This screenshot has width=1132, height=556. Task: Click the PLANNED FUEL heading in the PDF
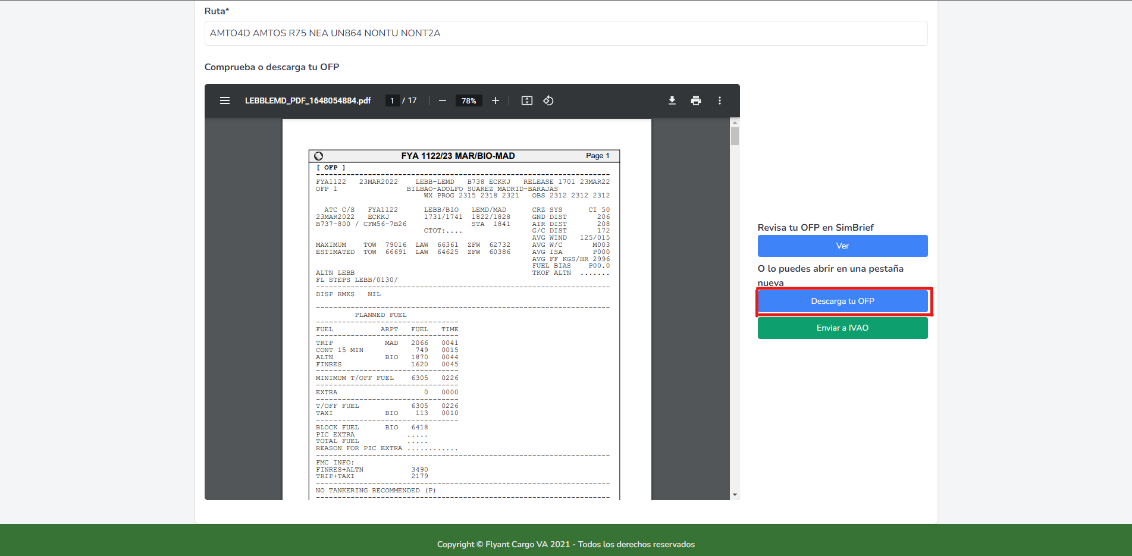[x=380, y=315]
